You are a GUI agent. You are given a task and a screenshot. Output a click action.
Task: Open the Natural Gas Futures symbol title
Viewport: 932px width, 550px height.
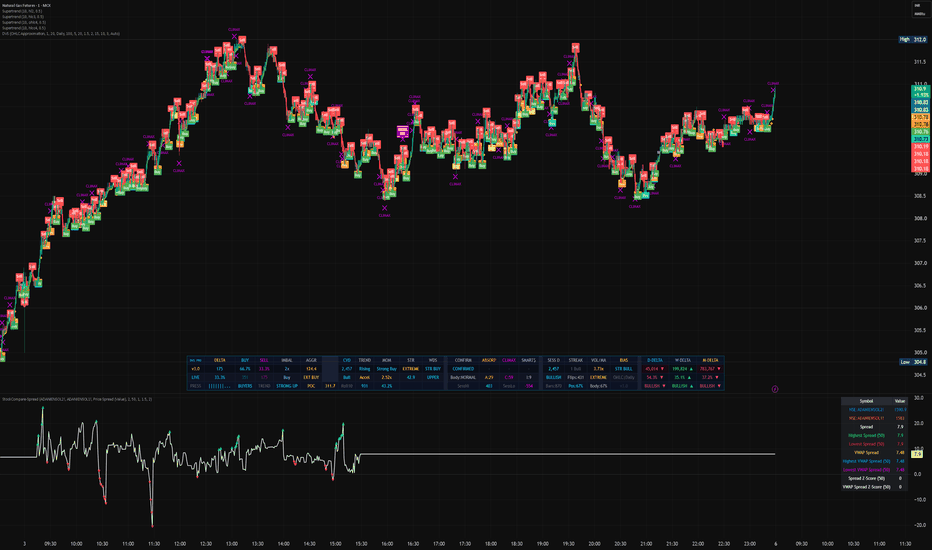click(x=26, y=5)
